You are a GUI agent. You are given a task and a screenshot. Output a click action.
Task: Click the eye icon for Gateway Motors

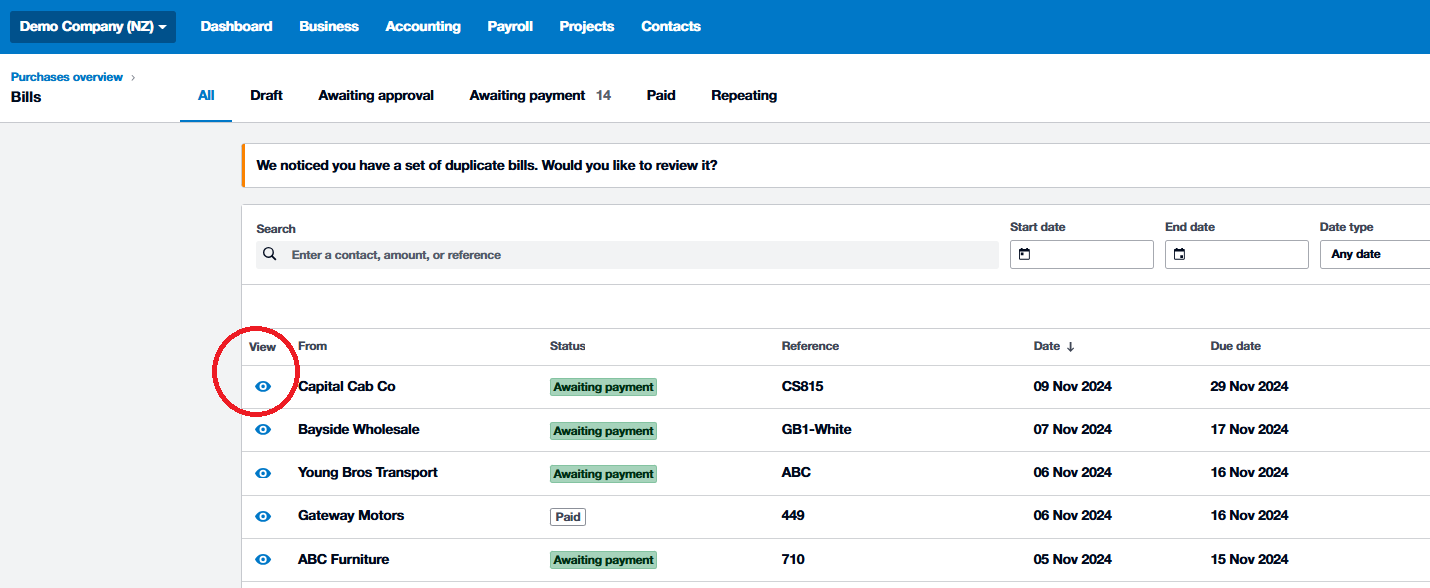click(263, 516)
